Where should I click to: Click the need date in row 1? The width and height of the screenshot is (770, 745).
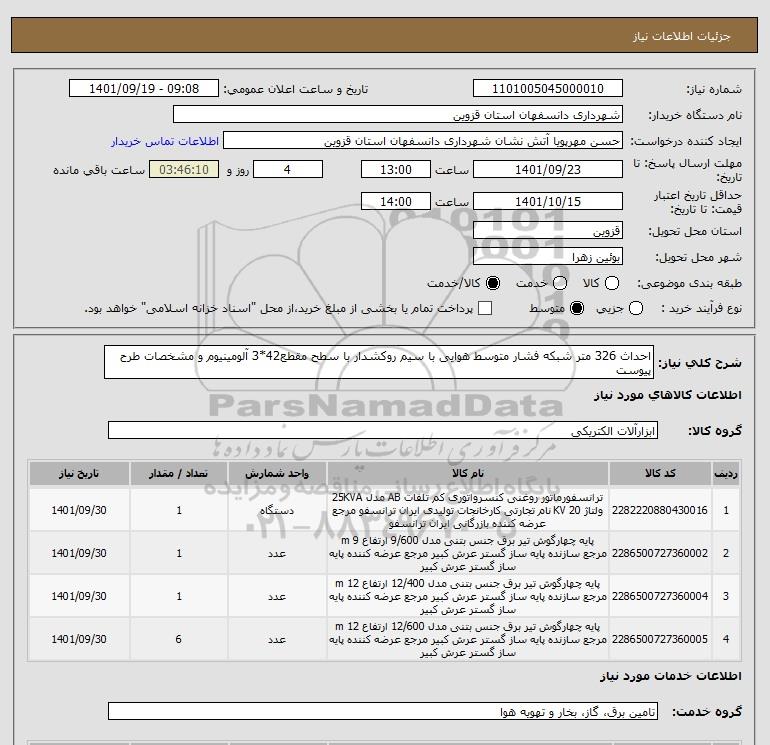click(79, 510)
